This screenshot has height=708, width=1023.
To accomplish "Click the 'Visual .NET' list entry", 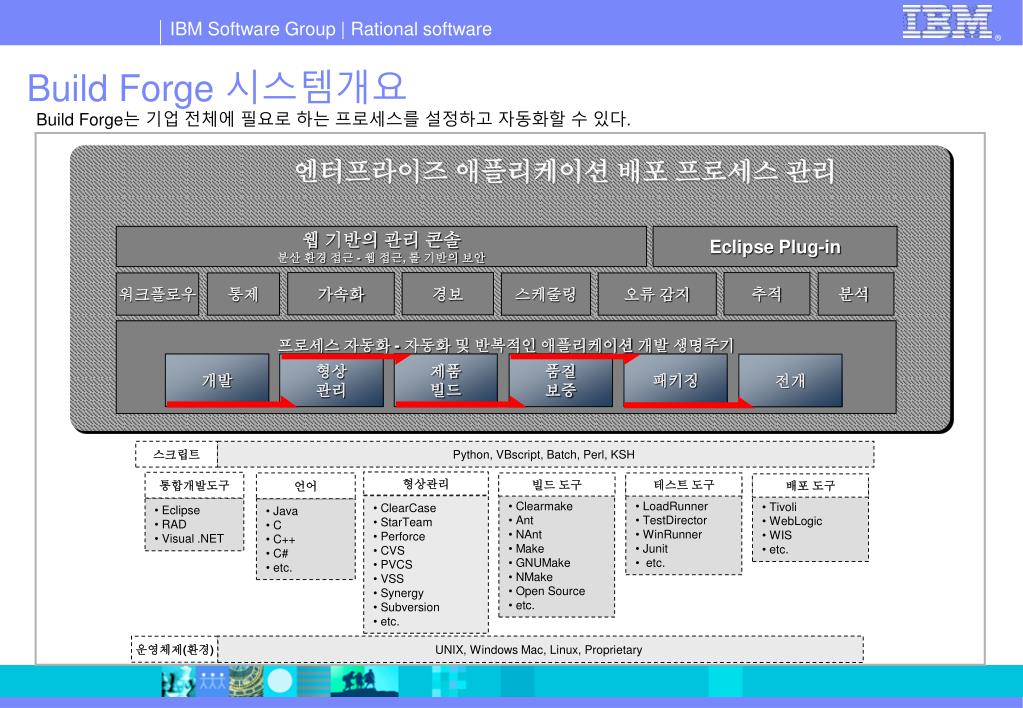I will pos(192,539).
